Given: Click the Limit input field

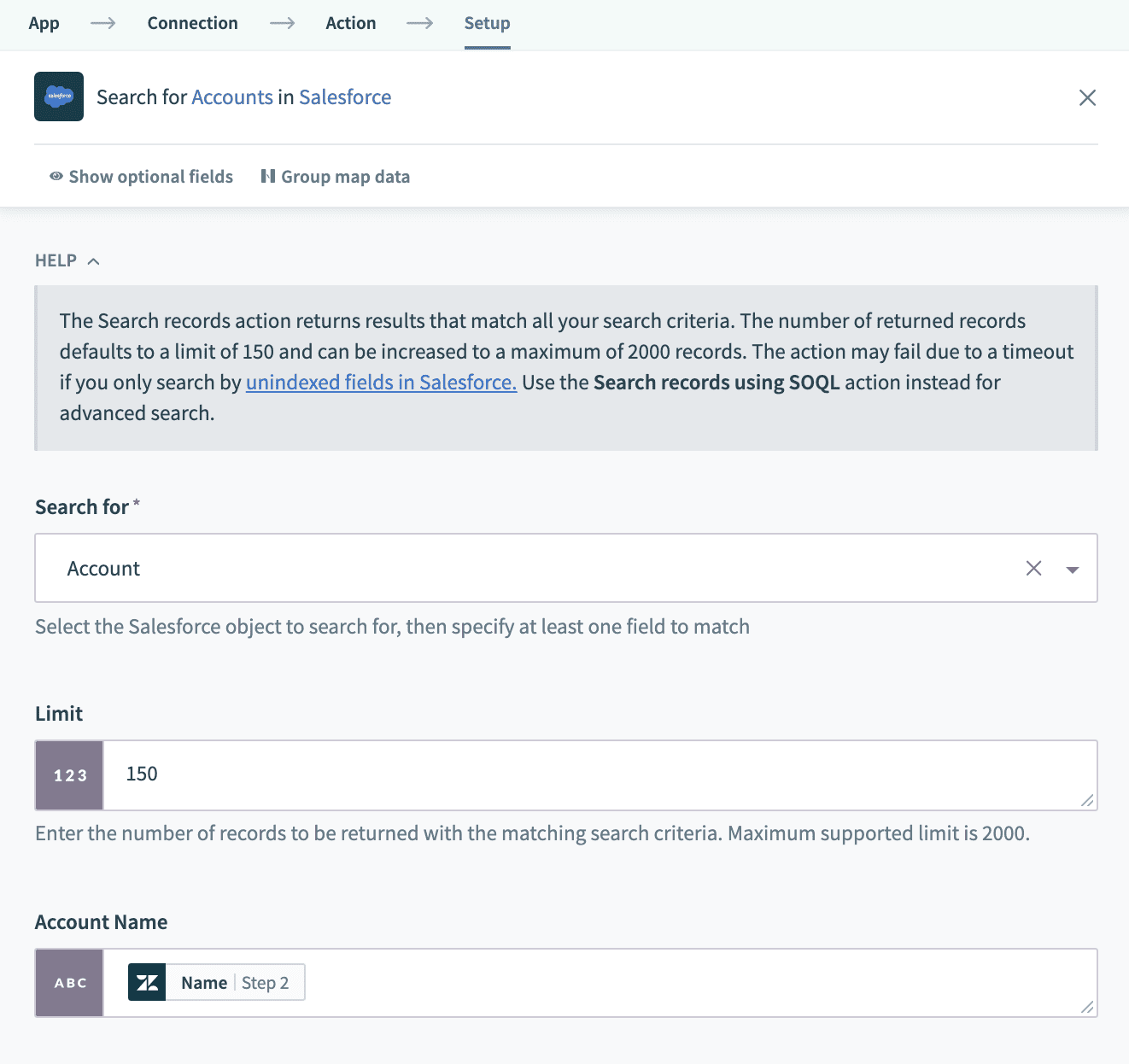Looking at the screenshot, I should tap(598, 775).
